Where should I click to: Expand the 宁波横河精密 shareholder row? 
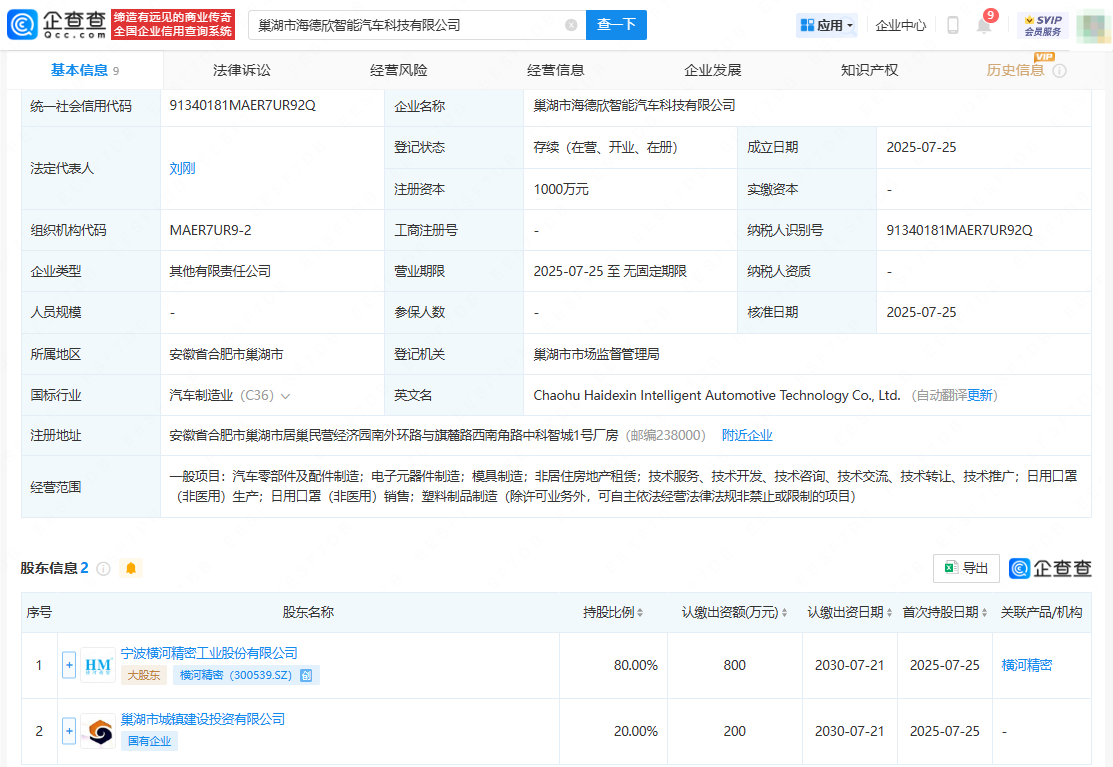[69, 666]
